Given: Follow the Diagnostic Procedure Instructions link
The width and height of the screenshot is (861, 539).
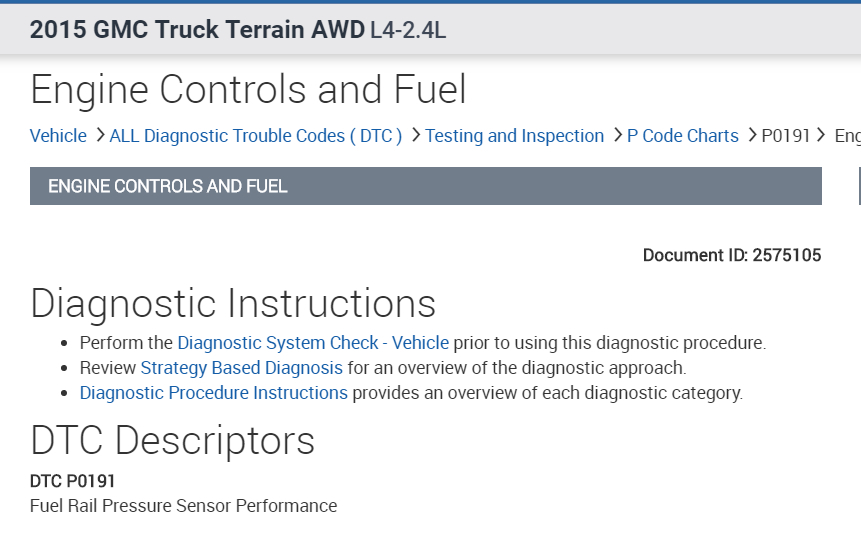Looking at the screenshot, I should click(214, 393).
